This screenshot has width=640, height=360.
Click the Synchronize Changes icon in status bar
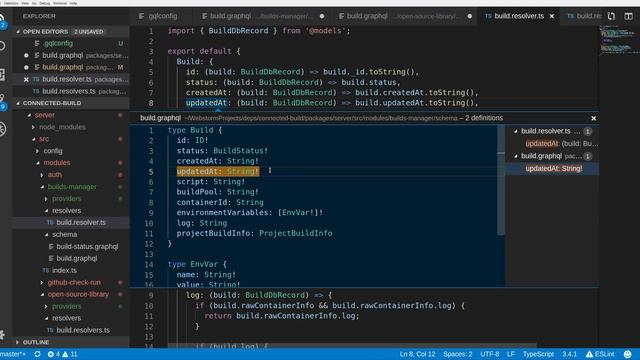point(38,354)
